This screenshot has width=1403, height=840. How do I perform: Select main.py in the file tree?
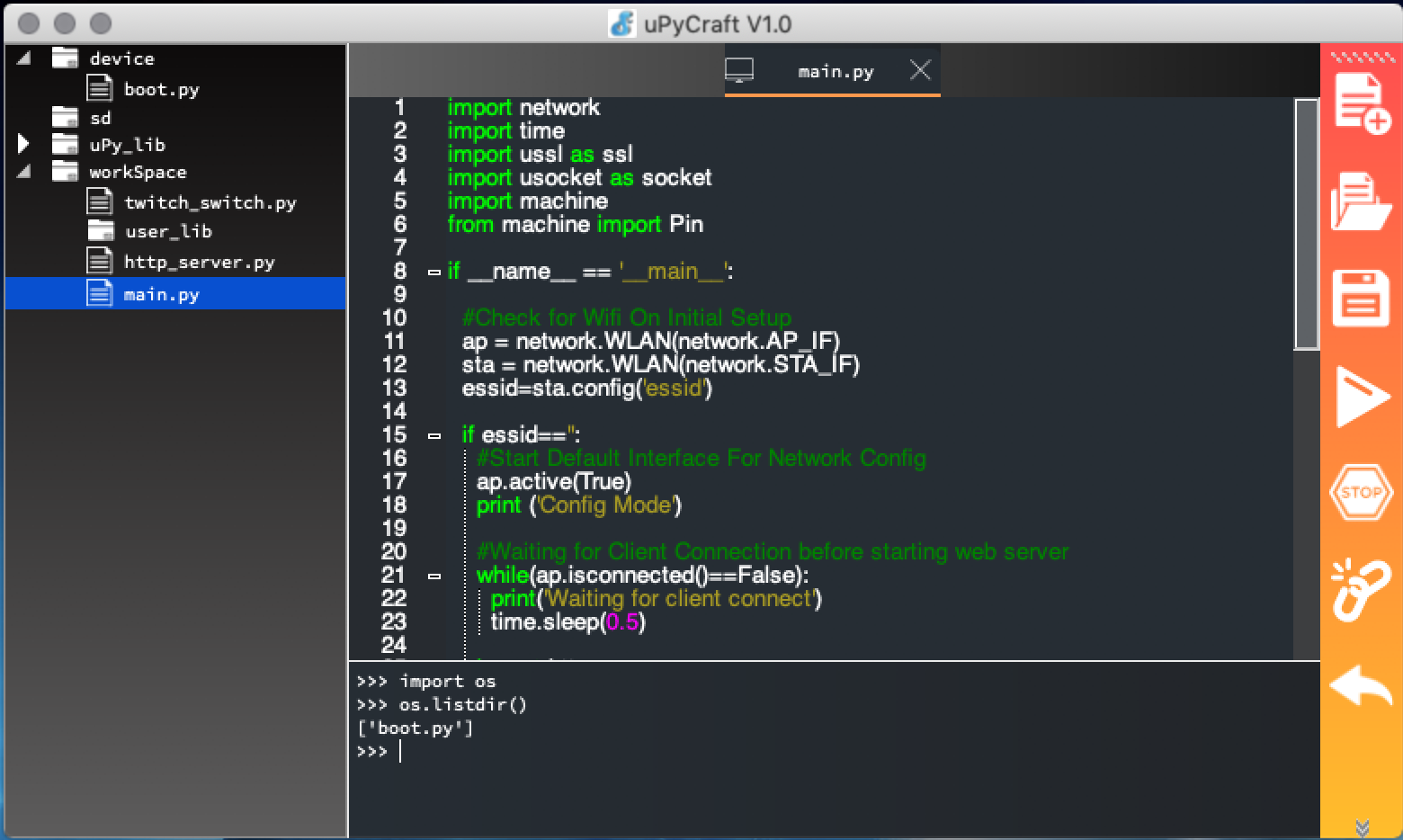coord(175,294)
